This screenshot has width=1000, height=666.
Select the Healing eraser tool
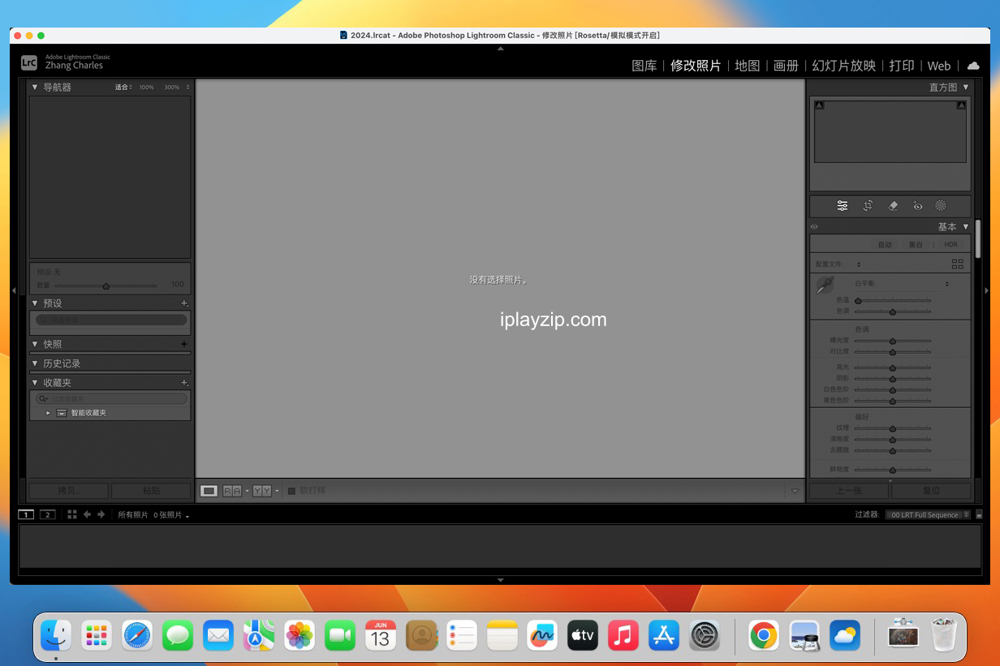[x=893, y=206]
